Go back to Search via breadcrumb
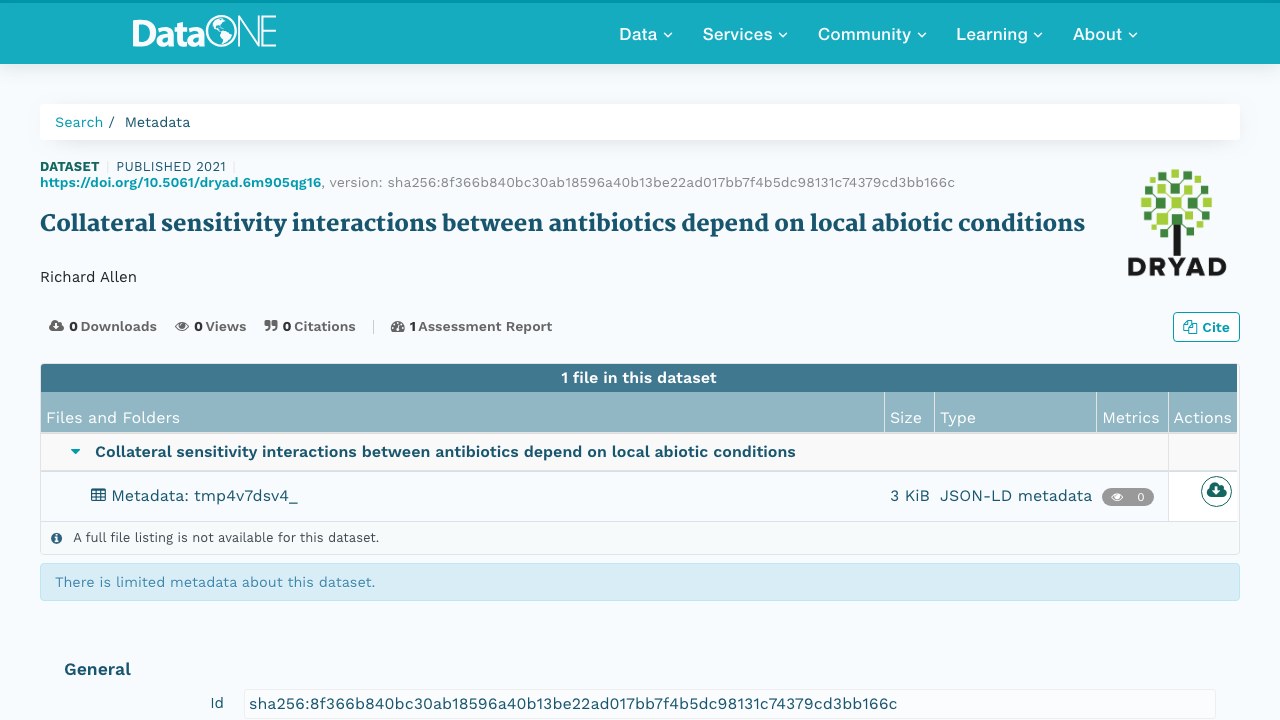Image resolution: width=1280 pixels, height=720 pixels. point(79,122)
